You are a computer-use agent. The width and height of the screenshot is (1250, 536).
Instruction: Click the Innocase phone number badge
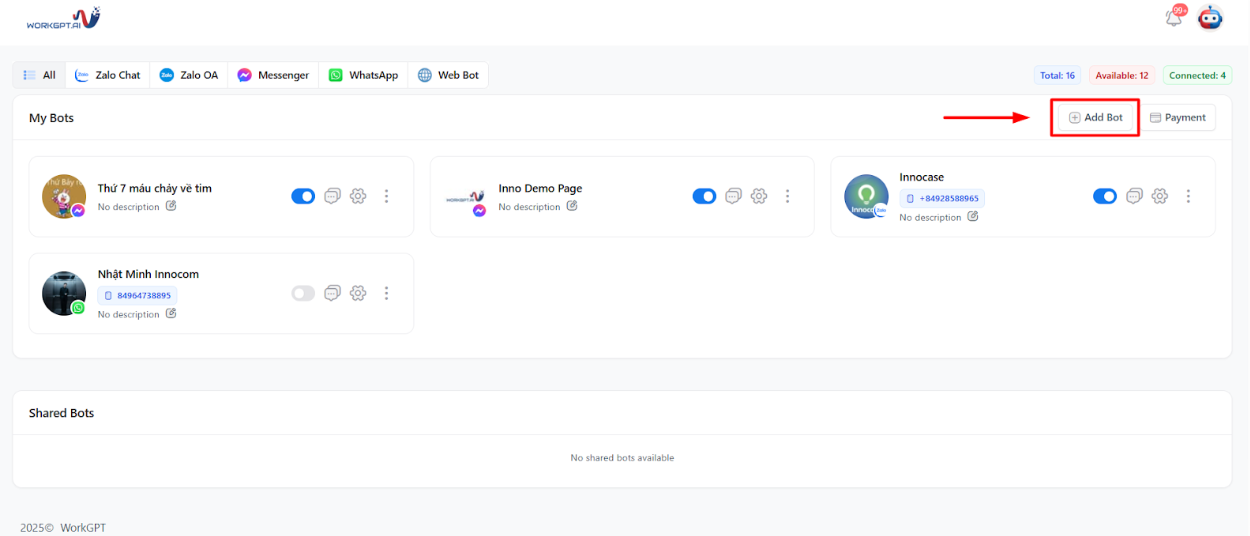coord(942,198)
